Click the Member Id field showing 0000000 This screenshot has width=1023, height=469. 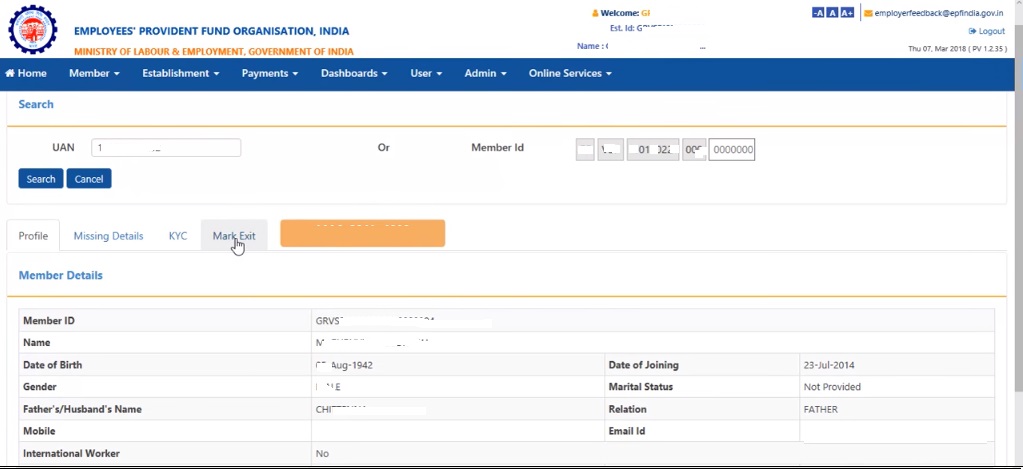tap(732, 149)
